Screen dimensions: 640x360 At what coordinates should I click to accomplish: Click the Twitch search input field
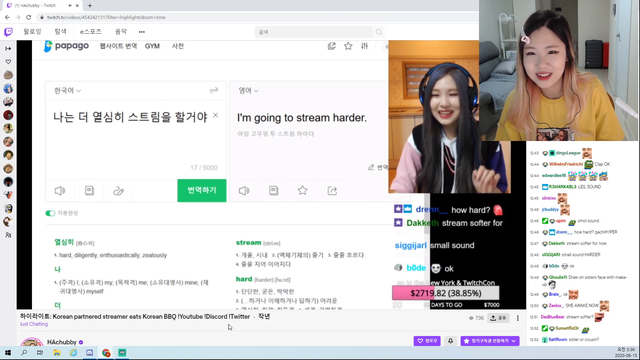coord(314,32)
